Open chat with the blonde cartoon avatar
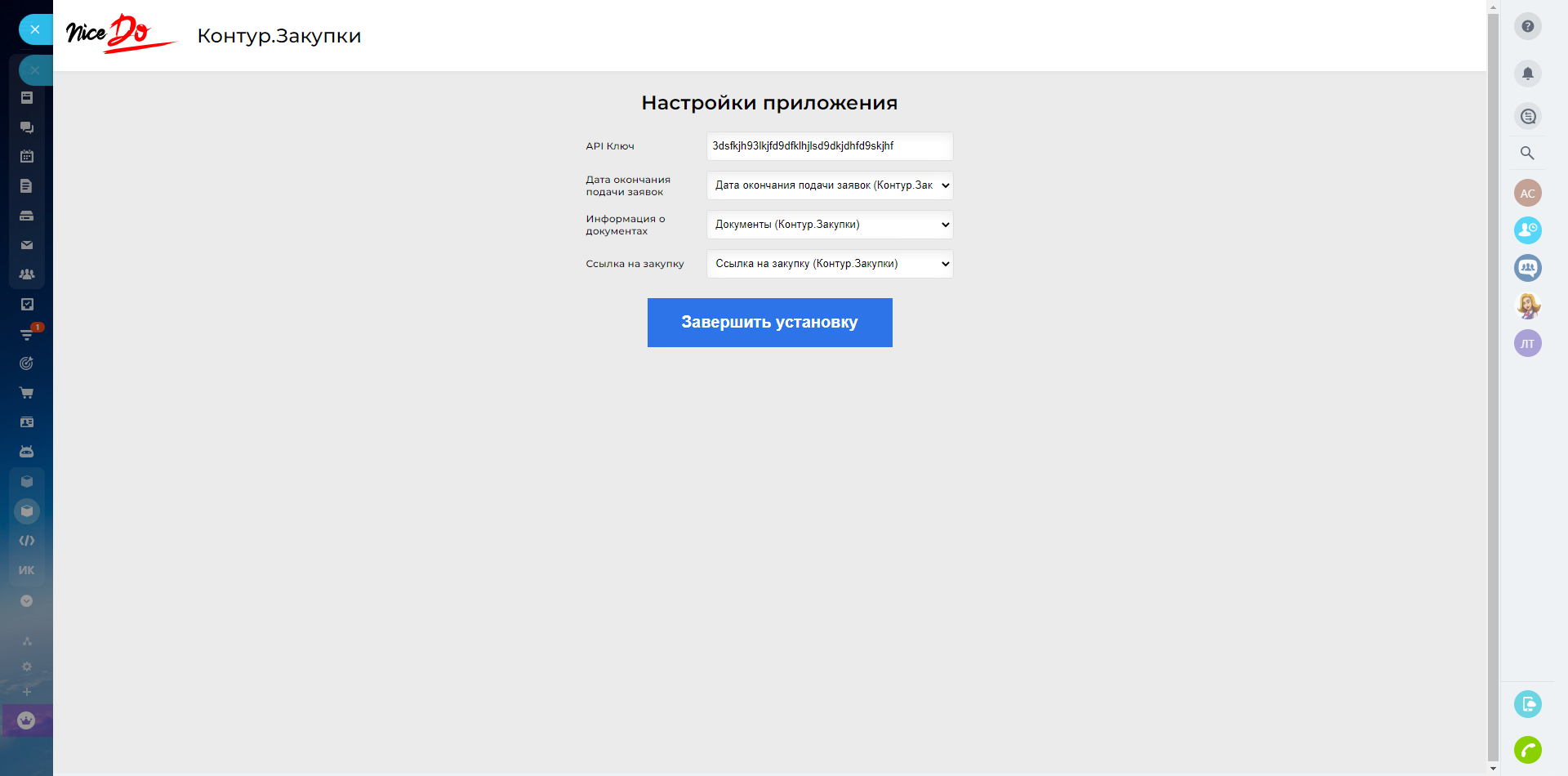 click(1528, 305)
